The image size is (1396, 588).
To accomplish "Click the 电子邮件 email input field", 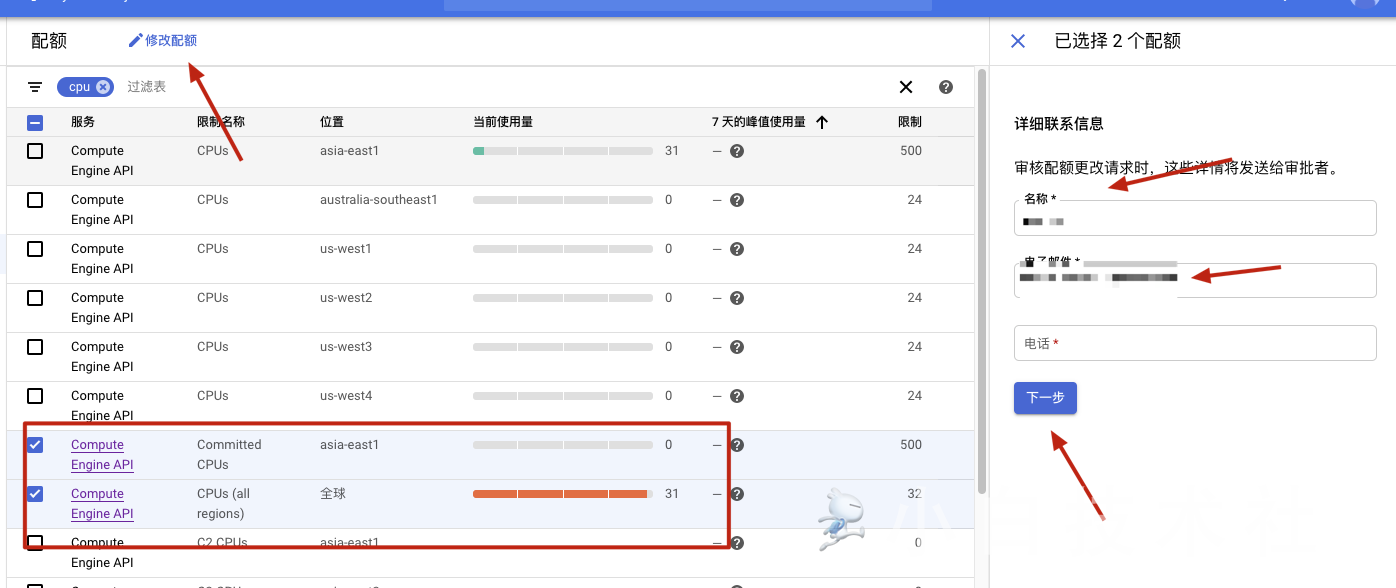I will (x=1195, y=281).
